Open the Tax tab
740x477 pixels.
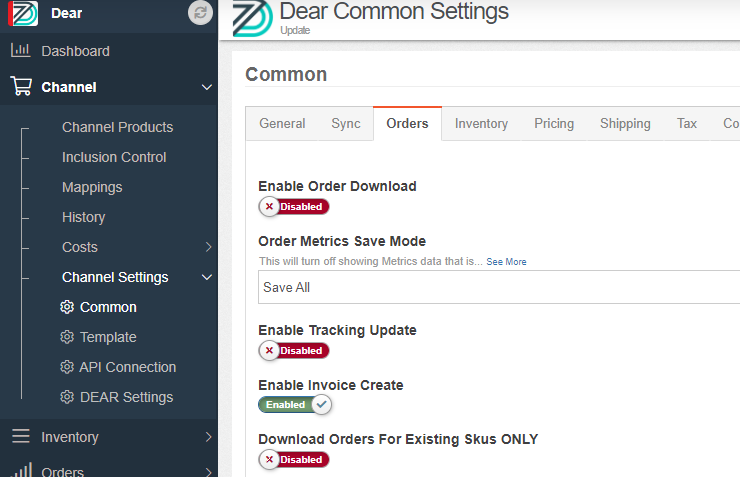687,124
